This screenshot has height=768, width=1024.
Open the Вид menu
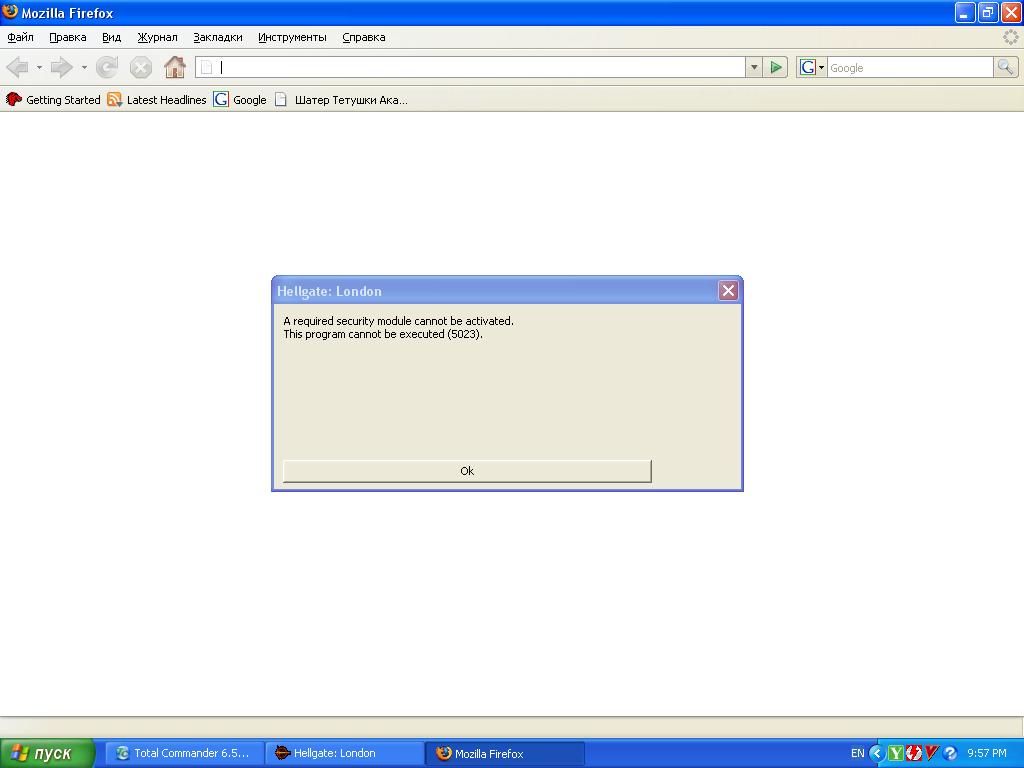[112, 37]
